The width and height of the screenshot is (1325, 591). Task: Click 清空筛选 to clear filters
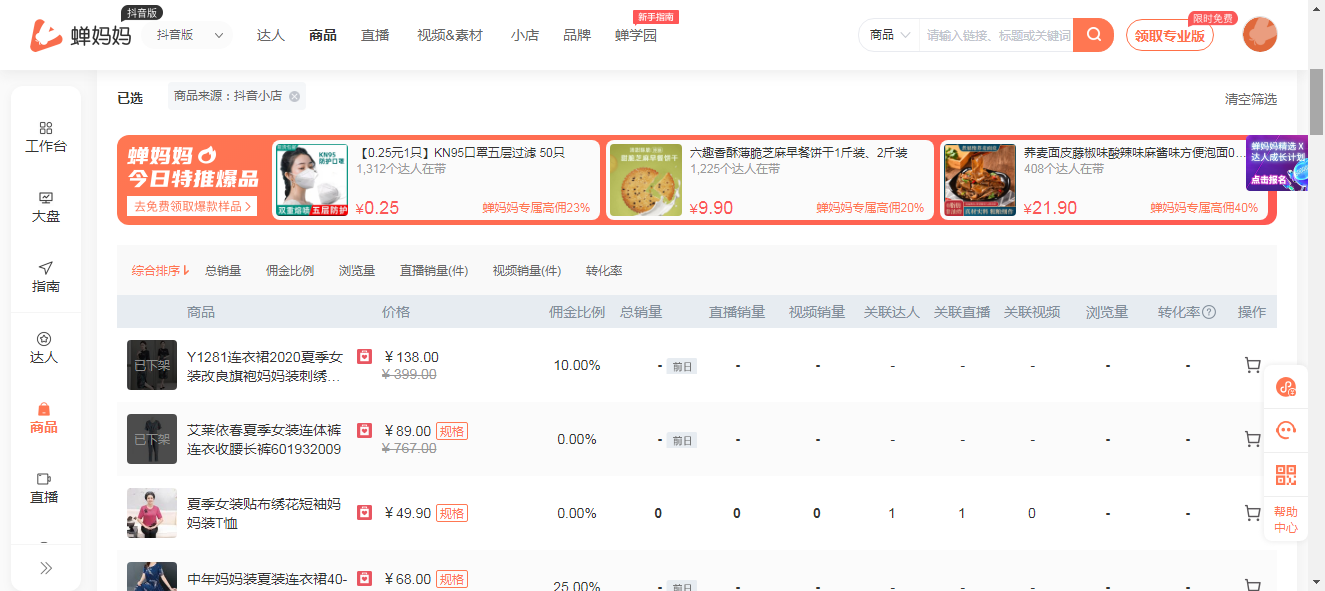pyautogui.click(x=1251, y=99)
